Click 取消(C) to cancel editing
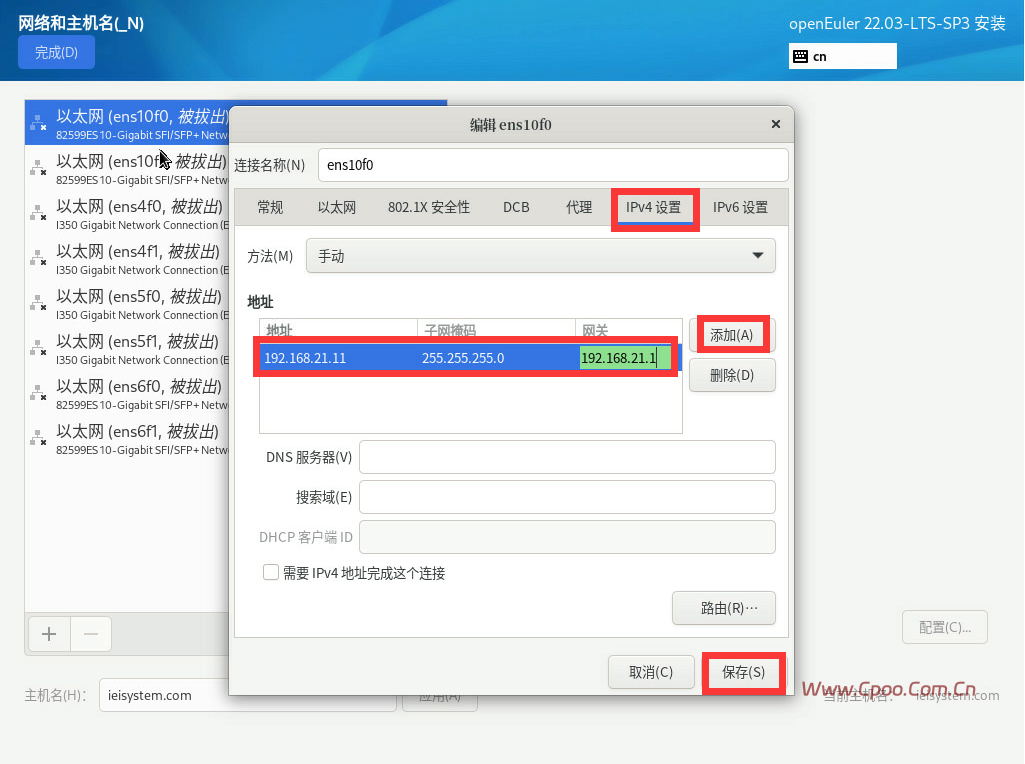Image resolution: width=1025 pixels, height=764 pixels. [651, 672]
